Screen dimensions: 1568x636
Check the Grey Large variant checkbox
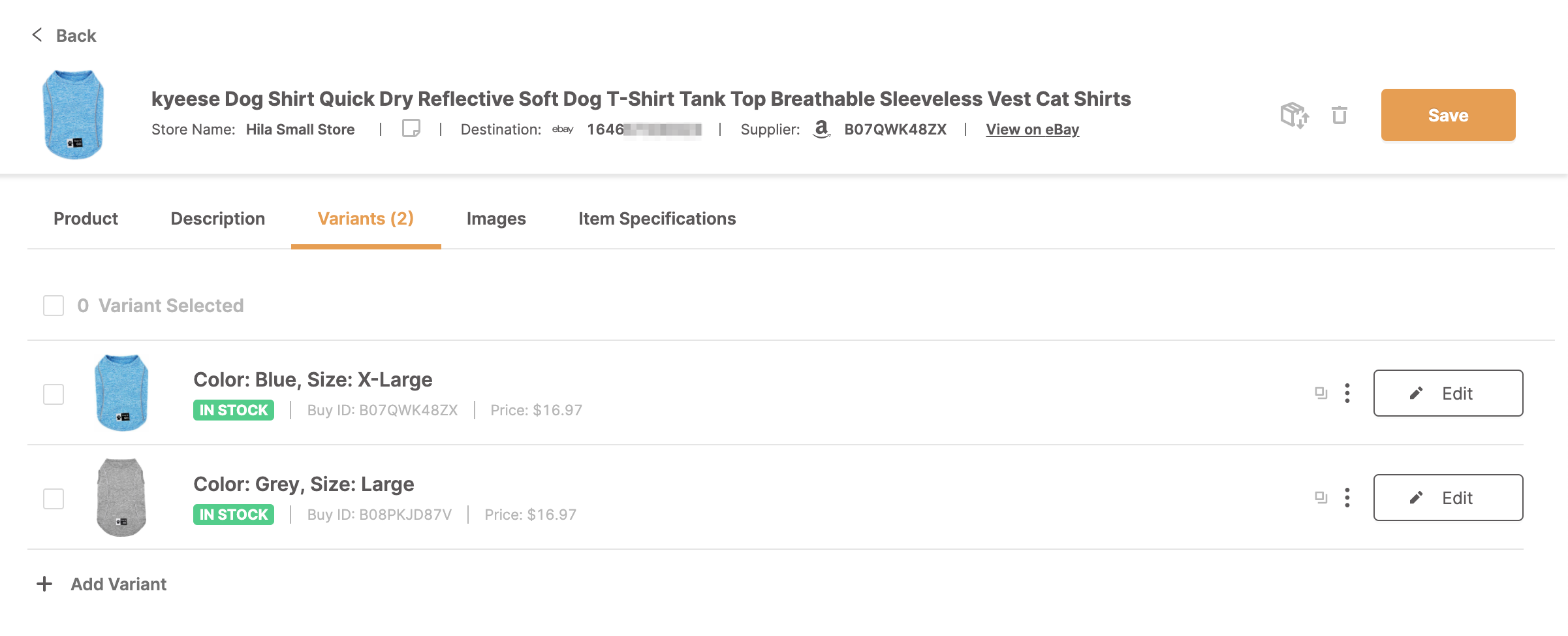pos(54,499)
